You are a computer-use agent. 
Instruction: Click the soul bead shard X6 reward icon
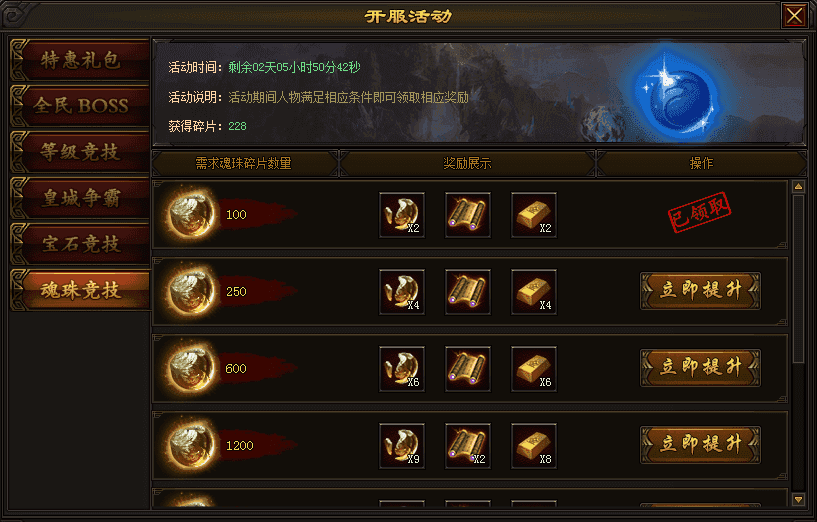402,369
